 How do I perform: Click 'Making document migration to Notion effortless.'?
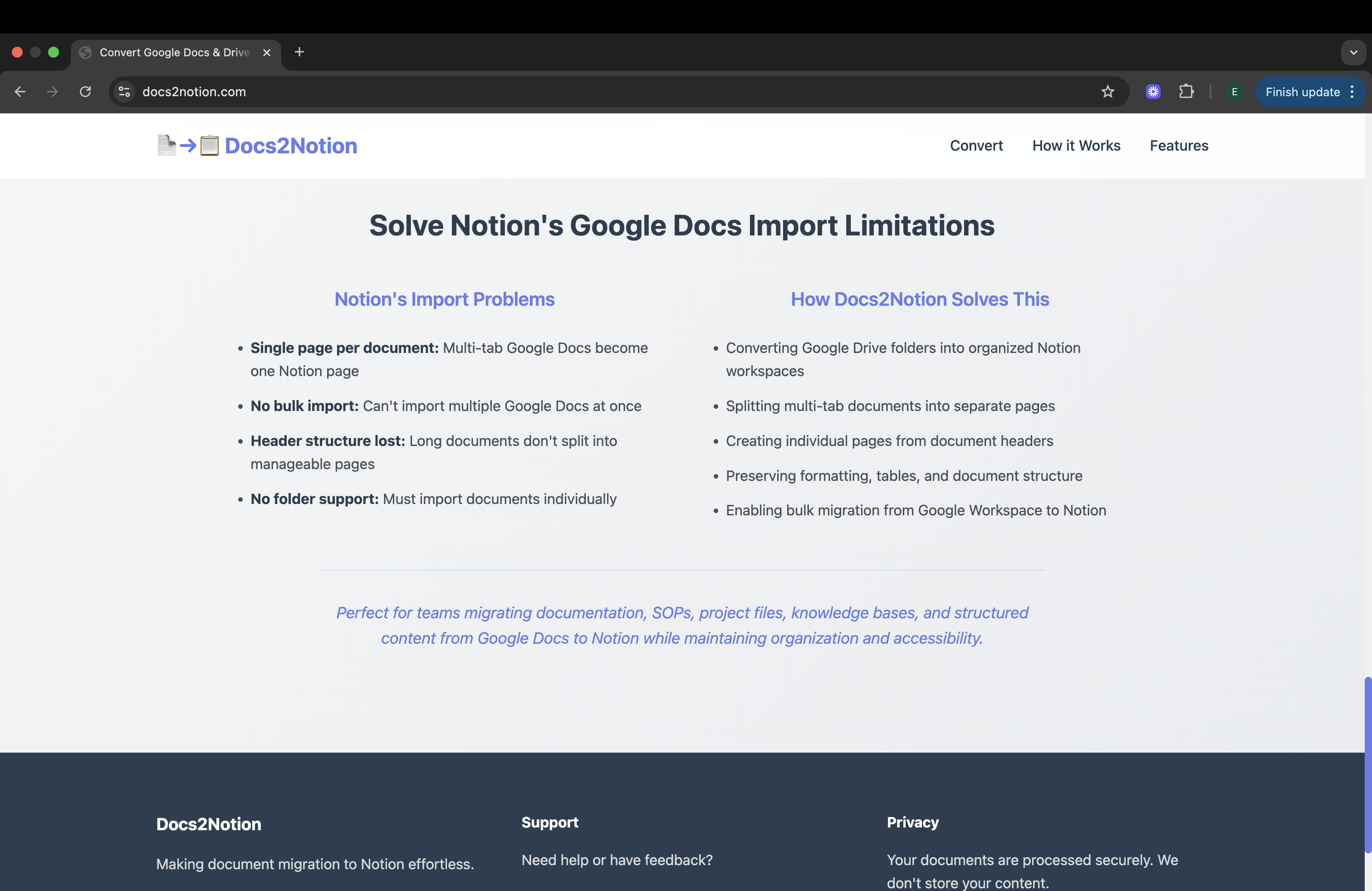coord(315,864)
